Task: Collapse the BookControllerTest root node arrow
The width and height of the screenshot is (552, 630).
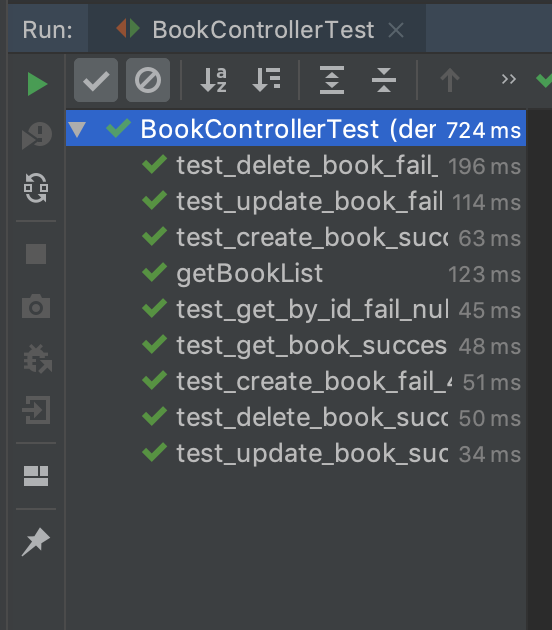Action: pos(77,129)
